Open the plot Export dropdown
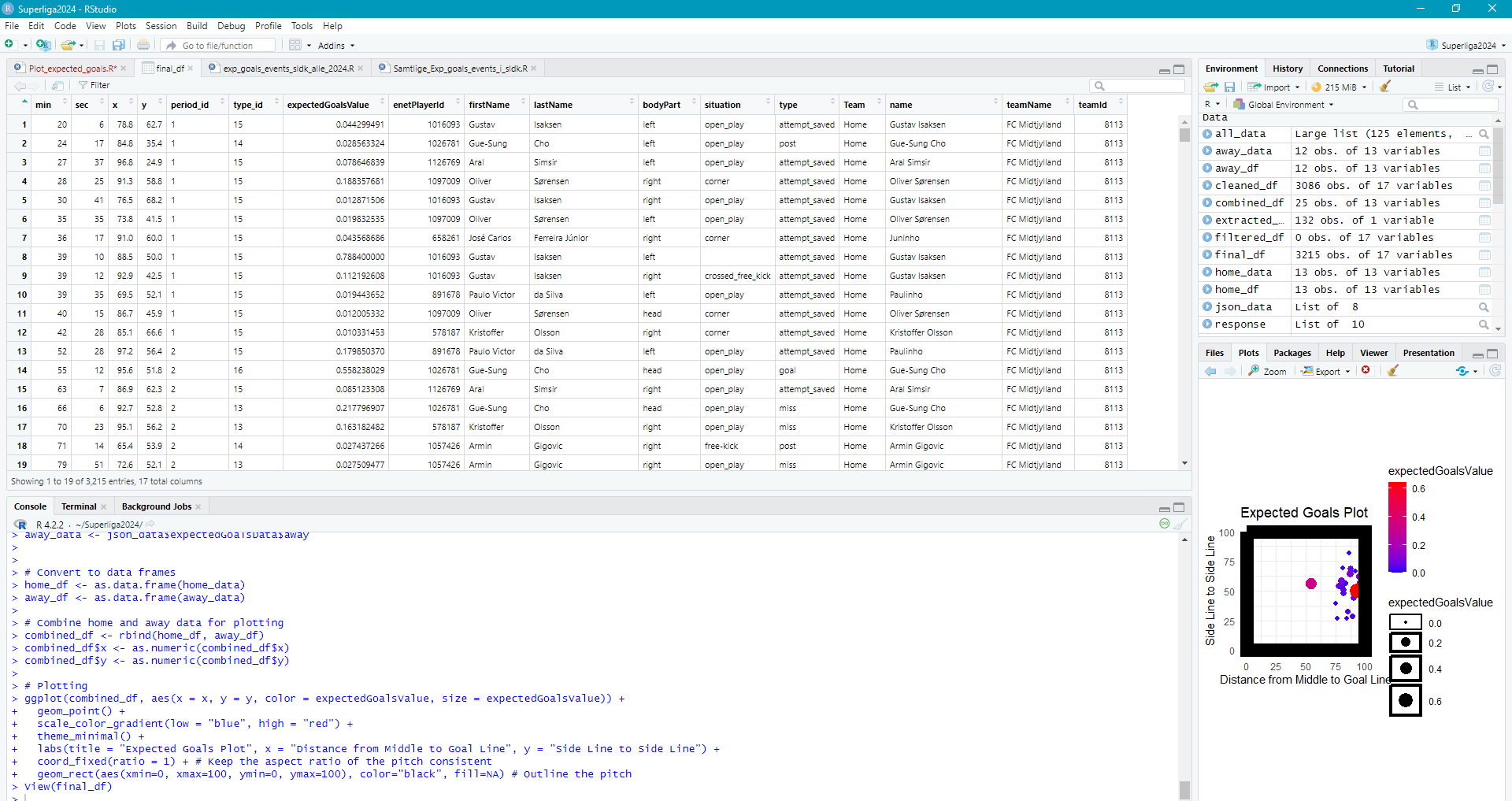The height and width of the screenshot is (801, 1512). [1326, 371]
